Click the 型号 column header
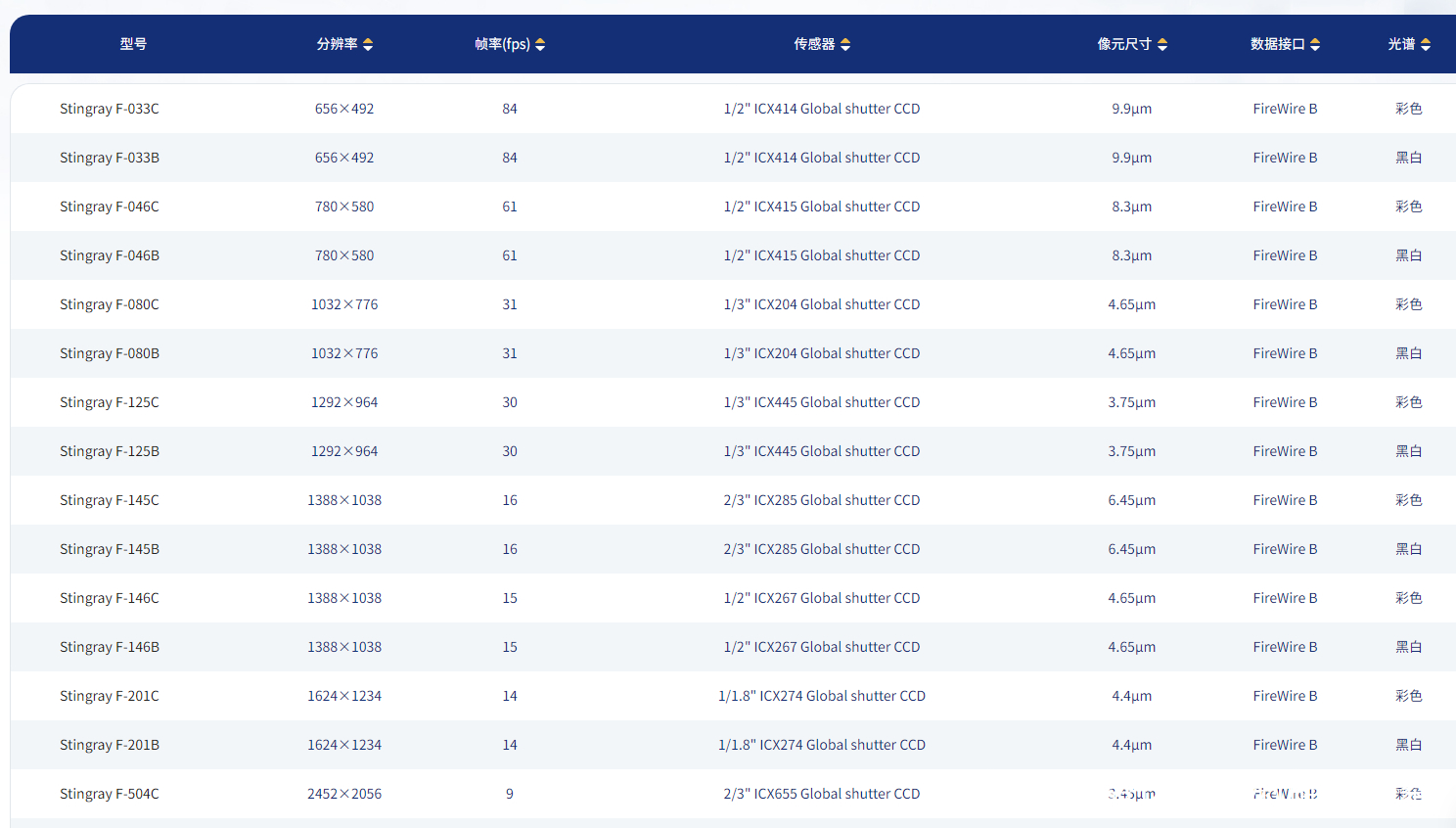 point(133,44)
